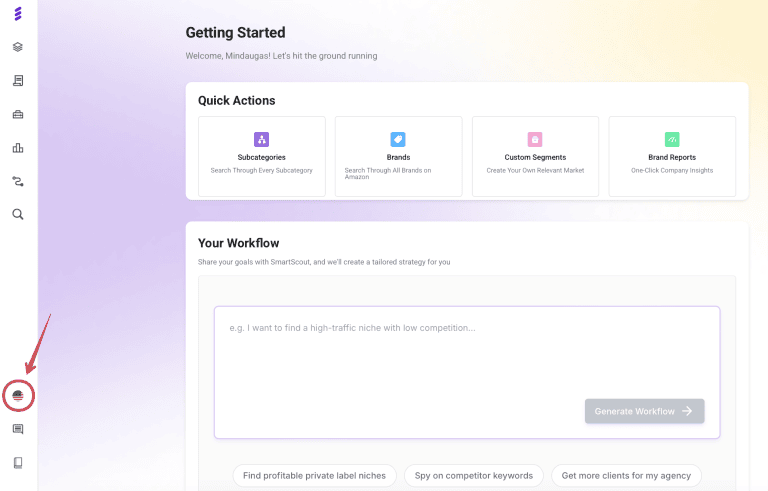Open the stacked layers sidebar icon
This screenshot has width=768, height=491.
pyautogui.click(x=18, y=47)
